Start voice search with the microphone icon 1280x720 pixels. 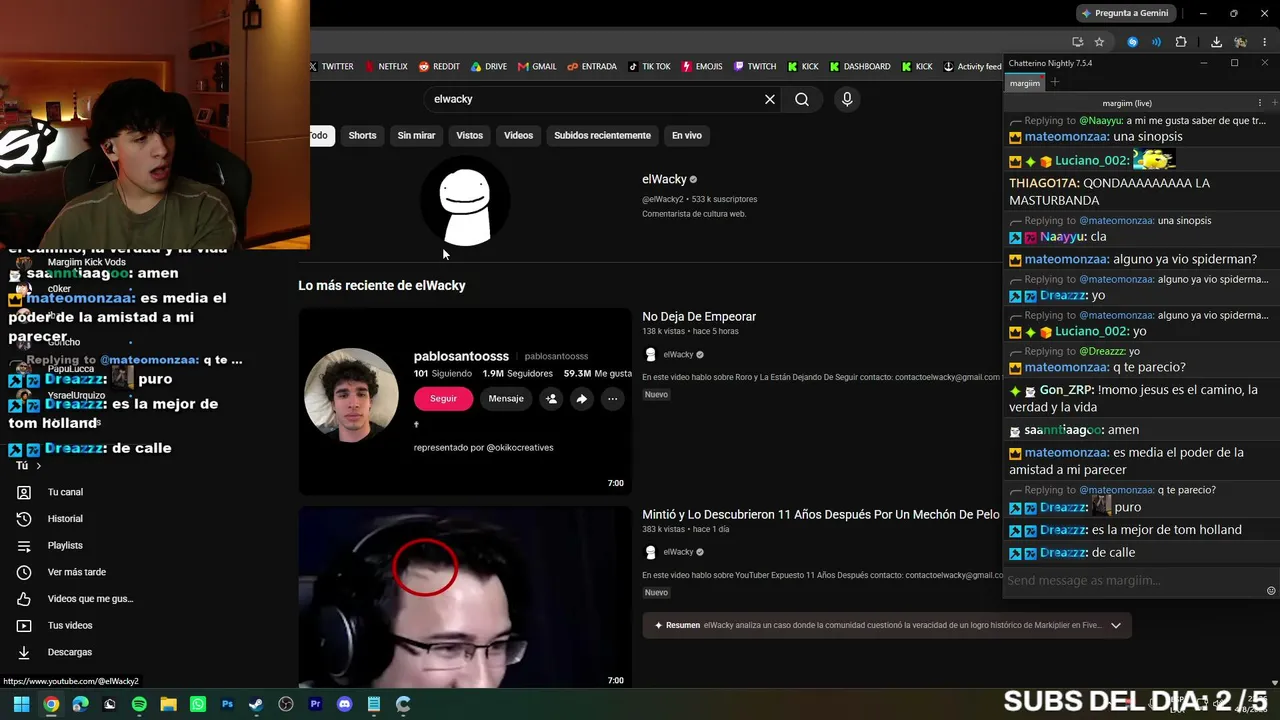(847, 99)
